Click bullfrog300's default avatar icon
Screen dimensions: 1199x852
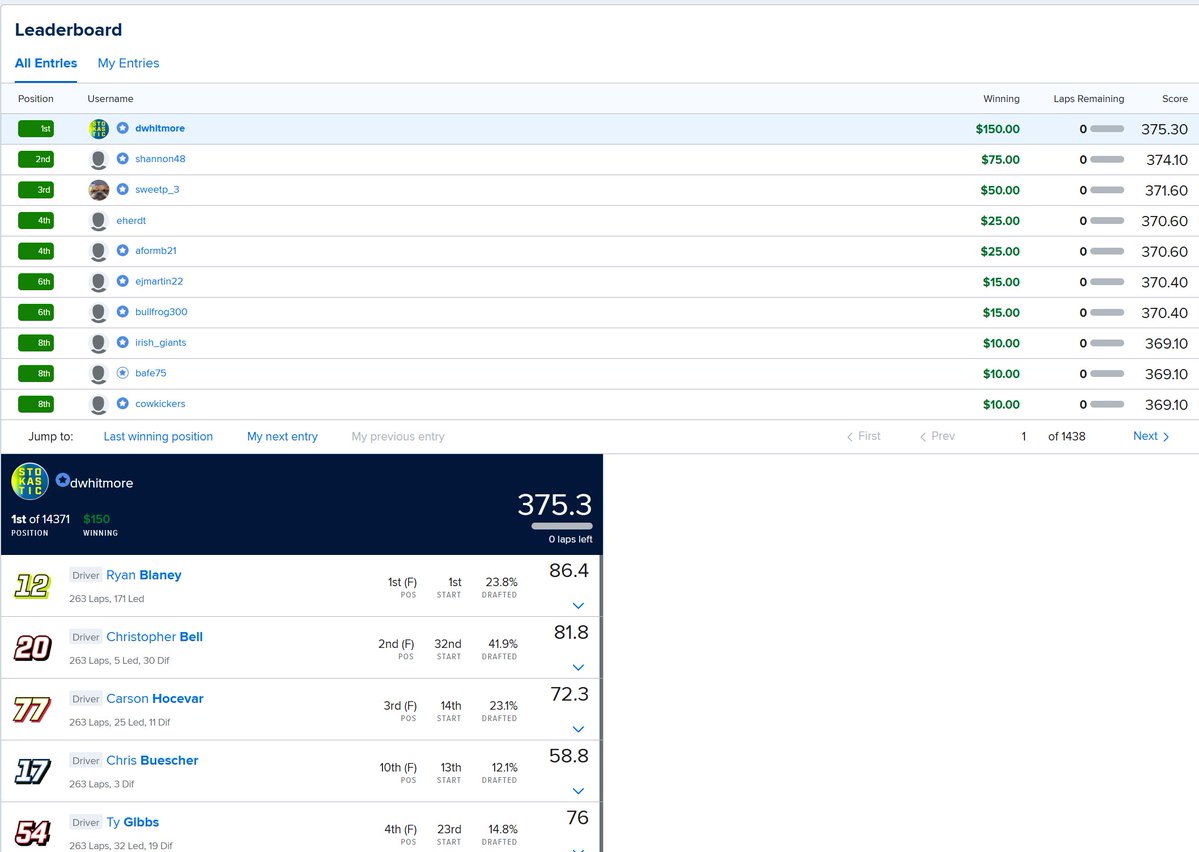tap(99, 312)
